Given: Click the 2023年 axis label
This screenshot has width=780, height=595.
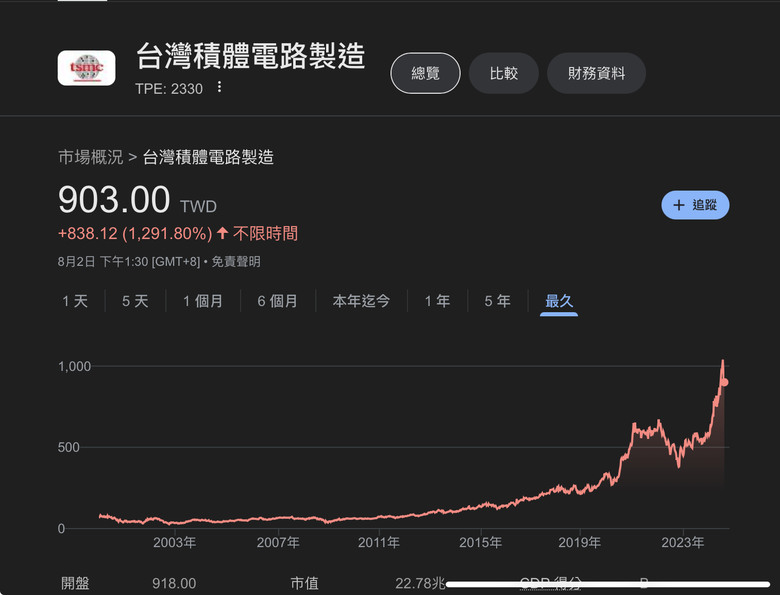Looking at the screenshot, I should [683, 542].
